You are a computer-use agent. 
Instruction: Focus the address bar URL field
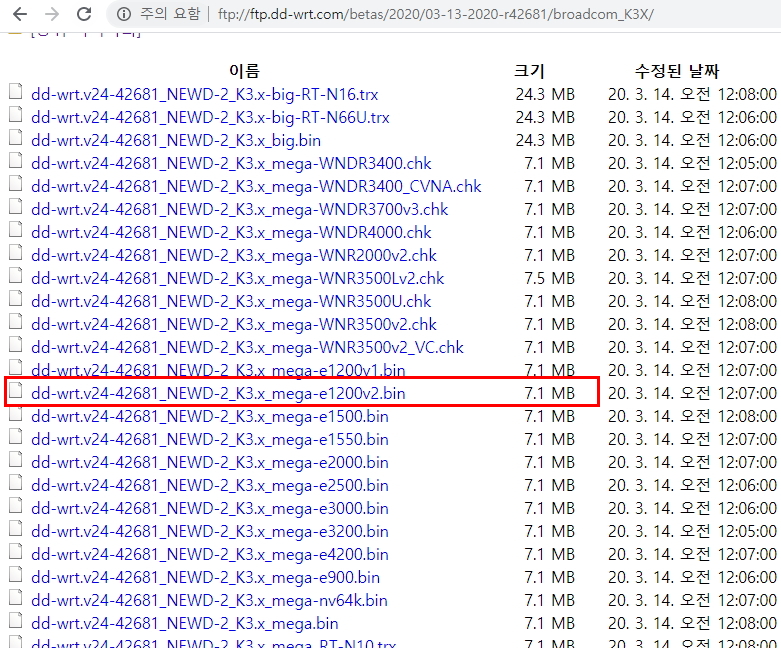coord(435,14)
